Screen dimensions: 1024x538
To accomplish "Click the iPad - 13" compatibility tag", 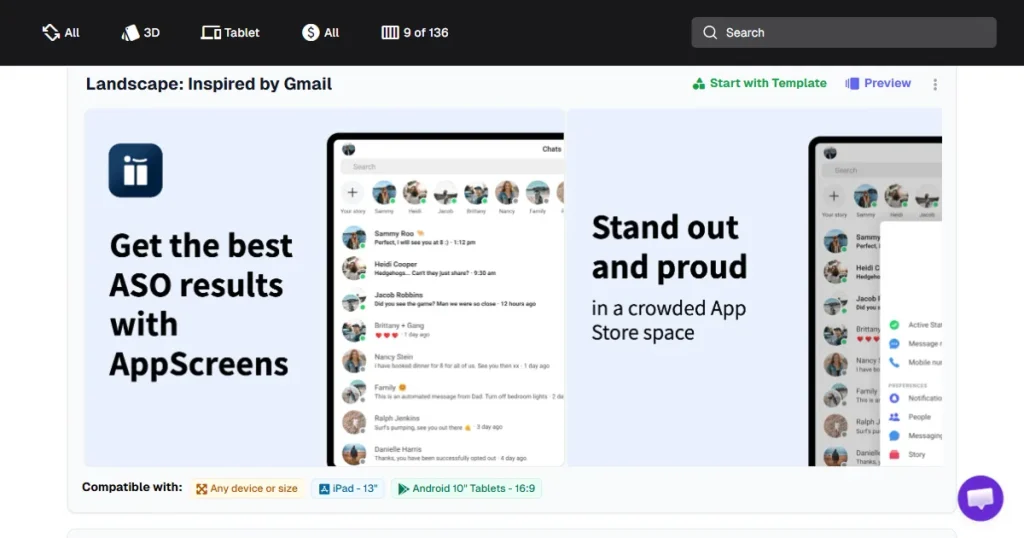I will point(348,488).
